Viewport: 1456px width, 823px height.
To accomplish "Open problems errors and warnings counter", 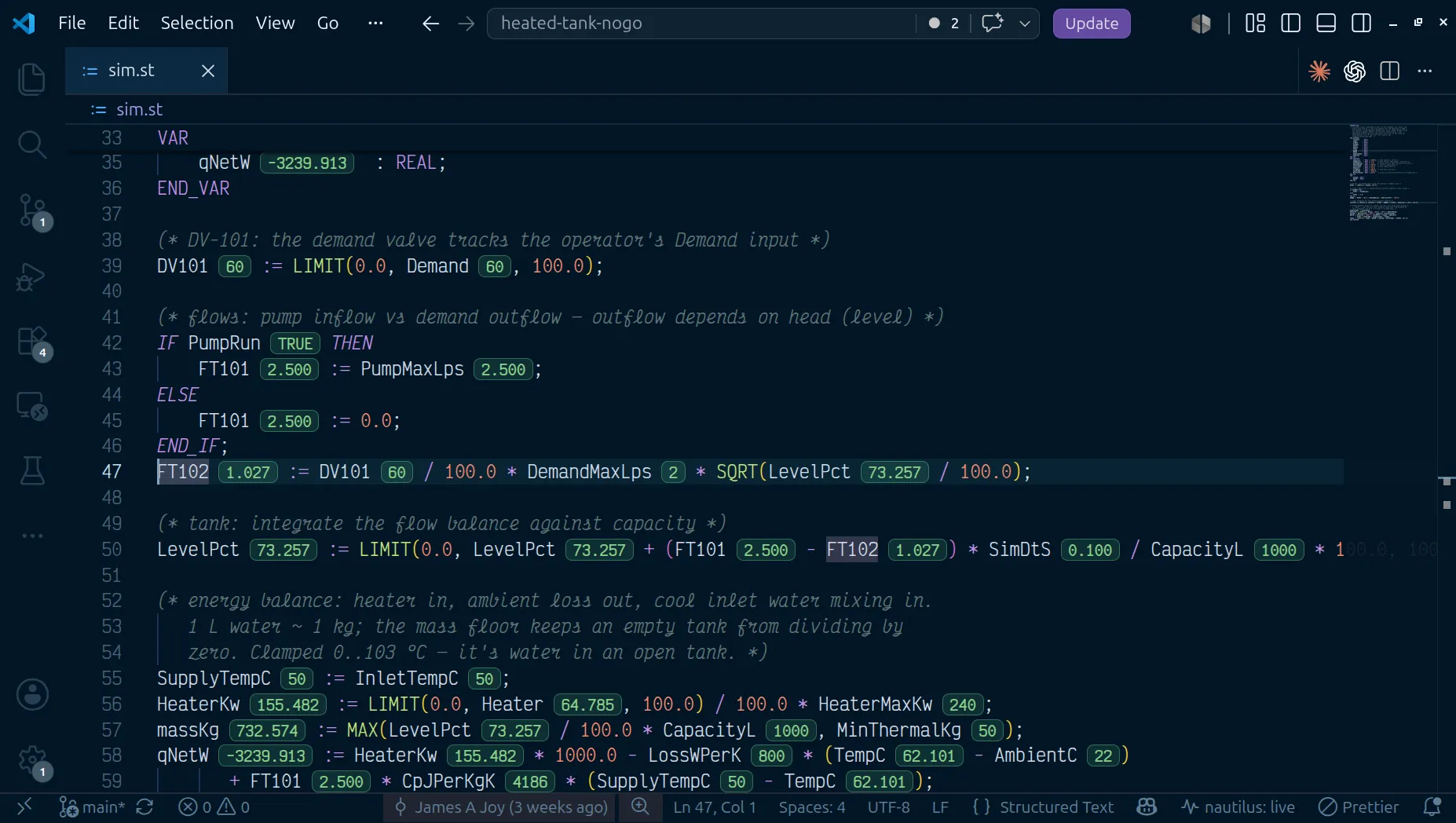I will point(214,807).
